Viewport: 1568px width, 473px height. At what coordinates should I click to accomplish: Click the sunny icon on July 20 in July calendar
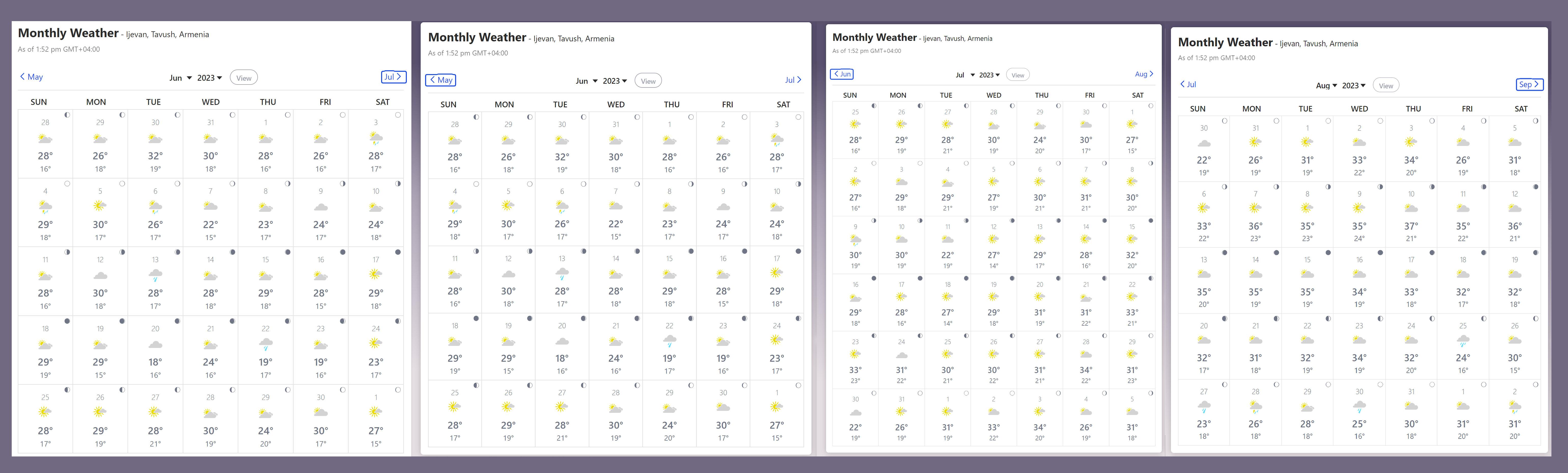click(1040, 297)
